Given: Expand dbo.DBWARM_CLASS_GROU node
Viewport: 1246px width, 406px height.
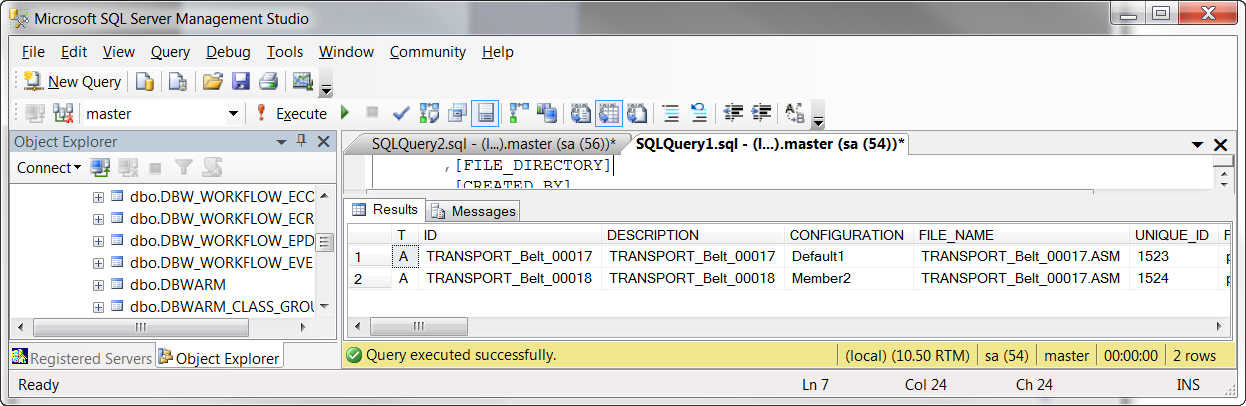Looking at the screenshot, I should 98,307.
